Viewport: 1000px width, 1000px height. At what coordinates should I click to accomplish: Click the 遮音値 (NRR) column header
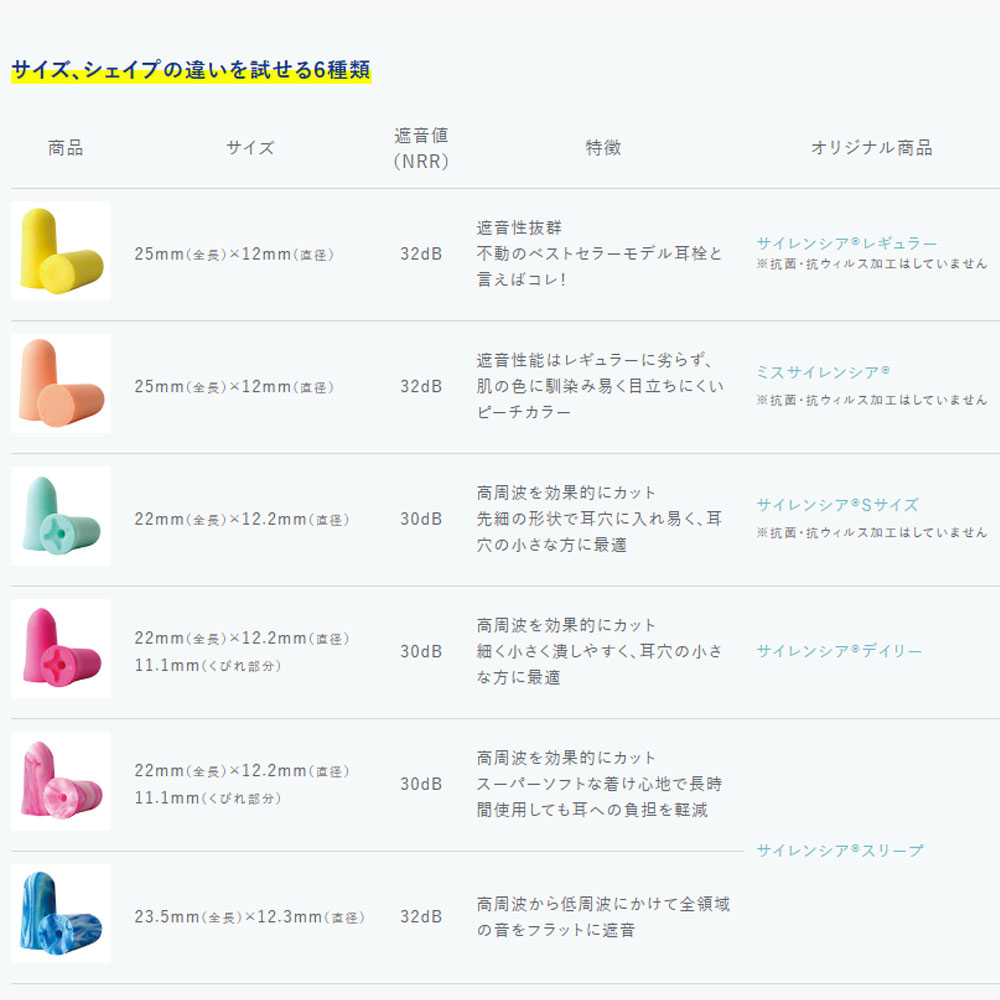point(421,148)
